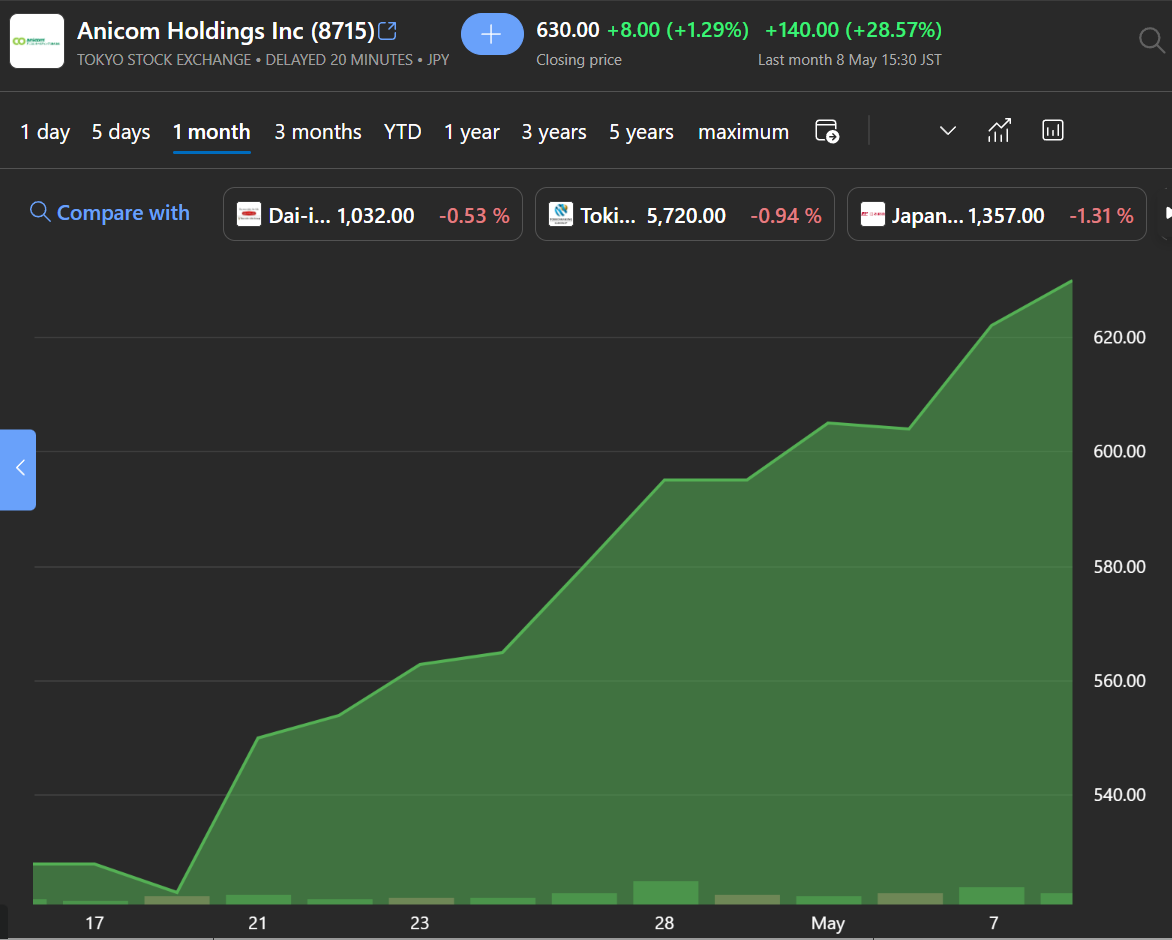Expand side panel with blue left-chevron tab
The height and width of the screenshot is (940, 1172).
tap(18, 469)
